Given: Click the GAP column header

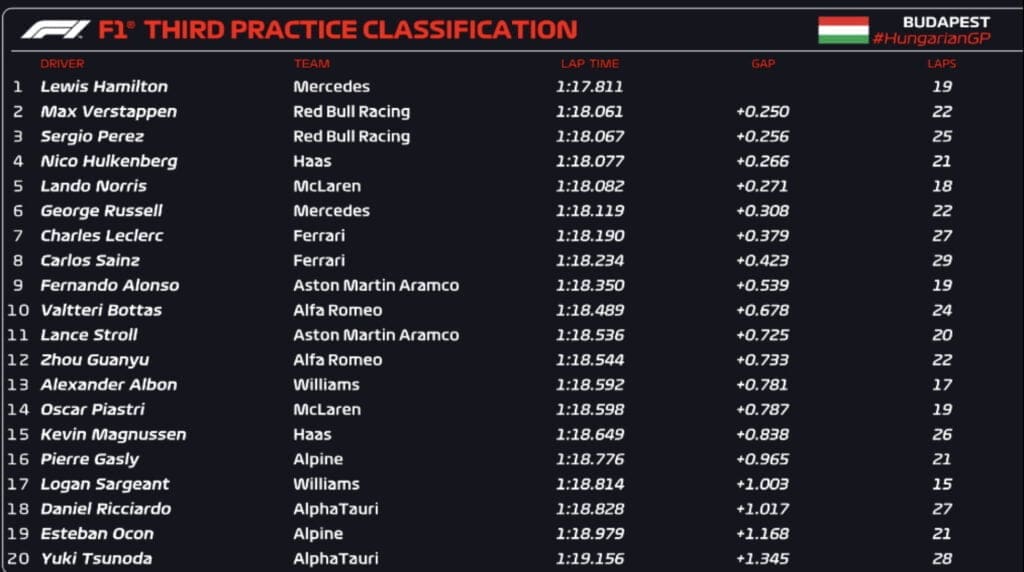Looking at the screenshot, I should pos(763,64).
